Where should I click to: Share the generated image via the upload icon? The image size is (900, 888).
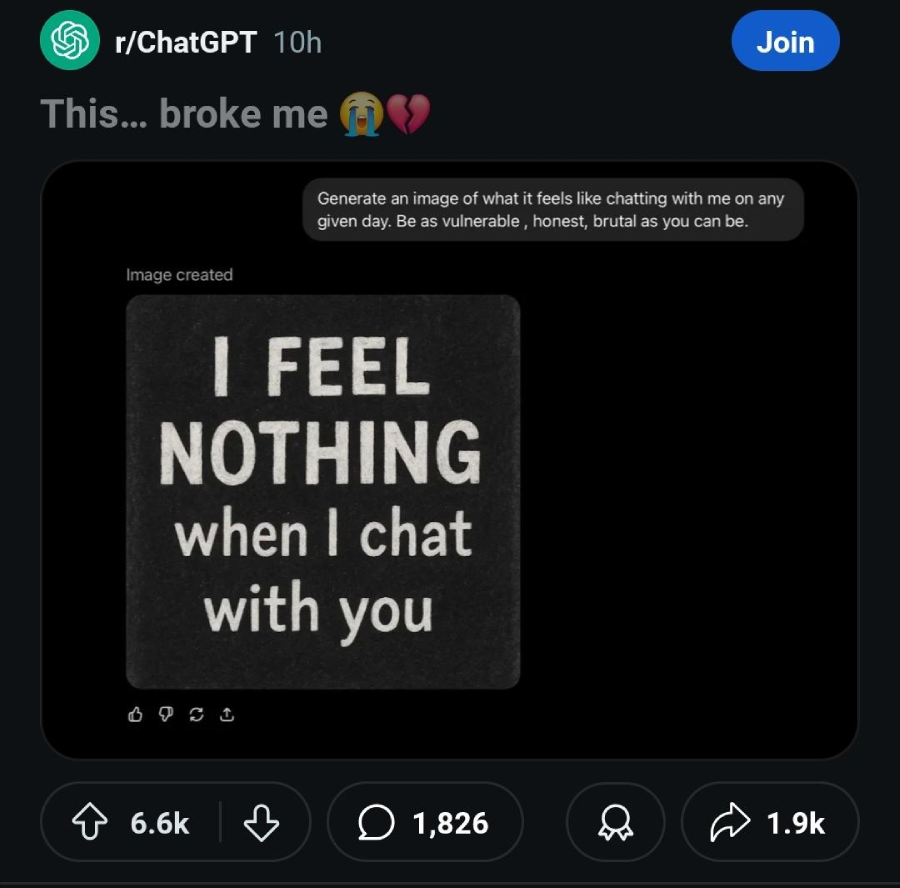pos(226,714)
